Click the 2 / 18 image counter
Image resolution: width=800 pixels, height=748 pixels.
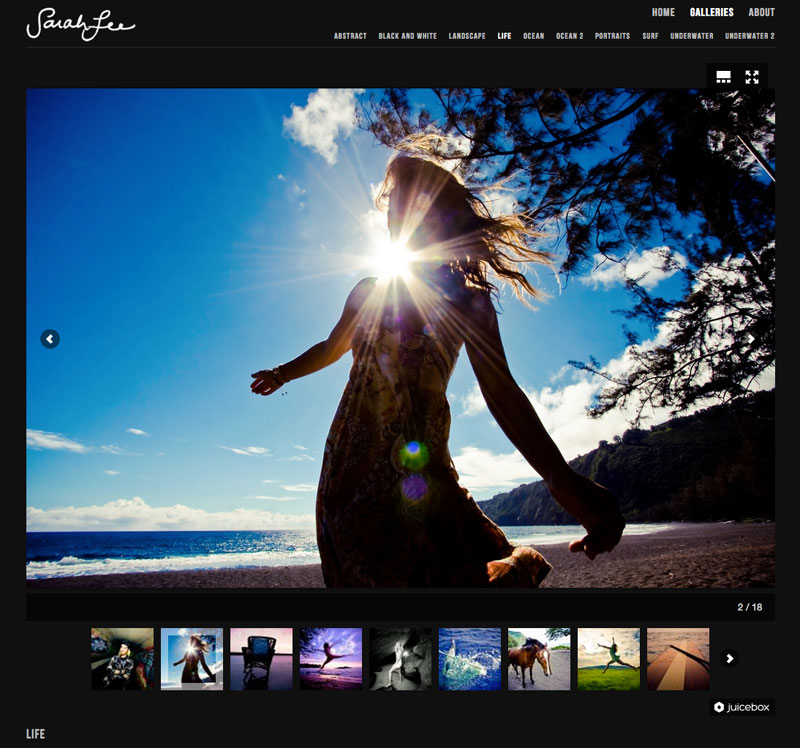pos(749,607)
